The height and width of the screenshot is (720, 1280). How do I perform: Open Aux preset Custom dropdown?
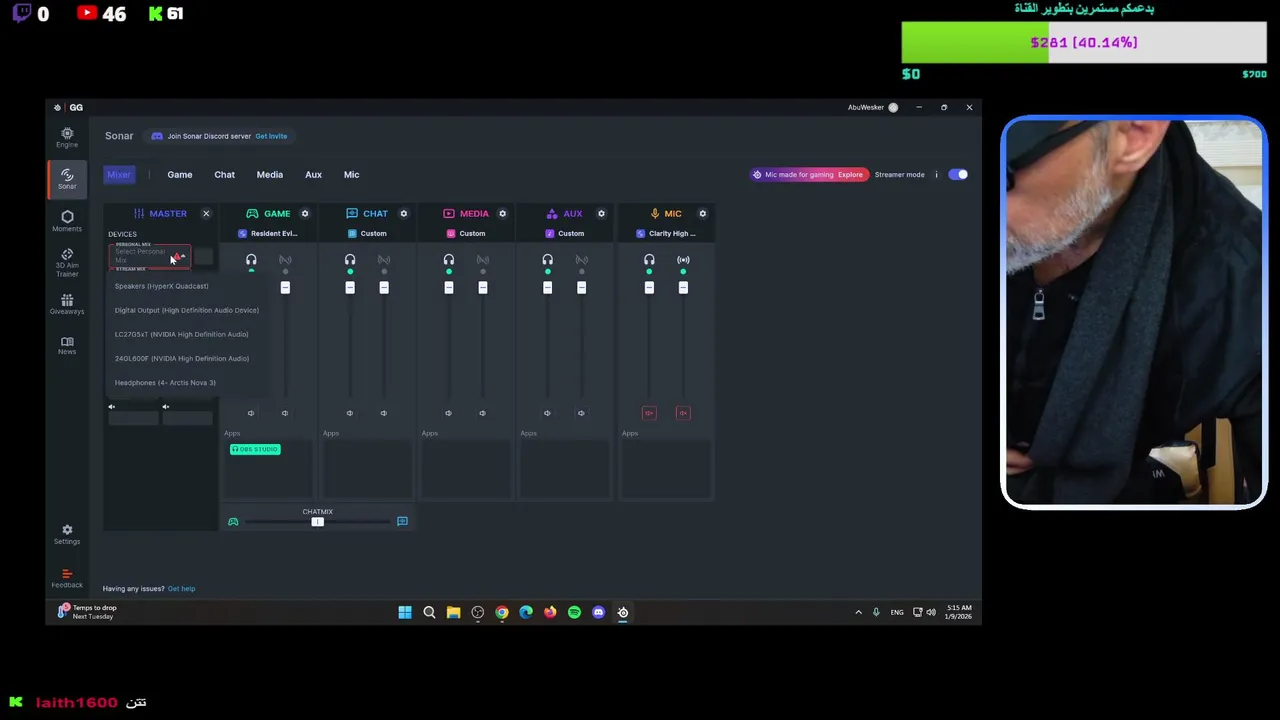tap(565, 233)
